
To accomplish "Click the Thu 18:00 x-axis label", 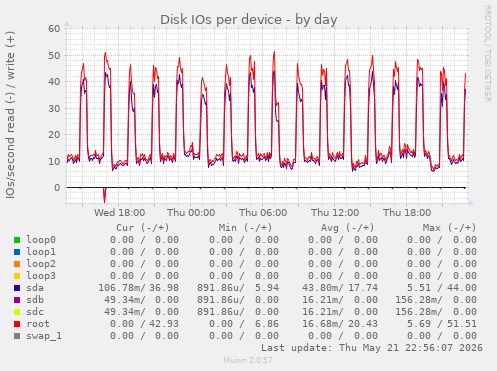I will 407,213.
